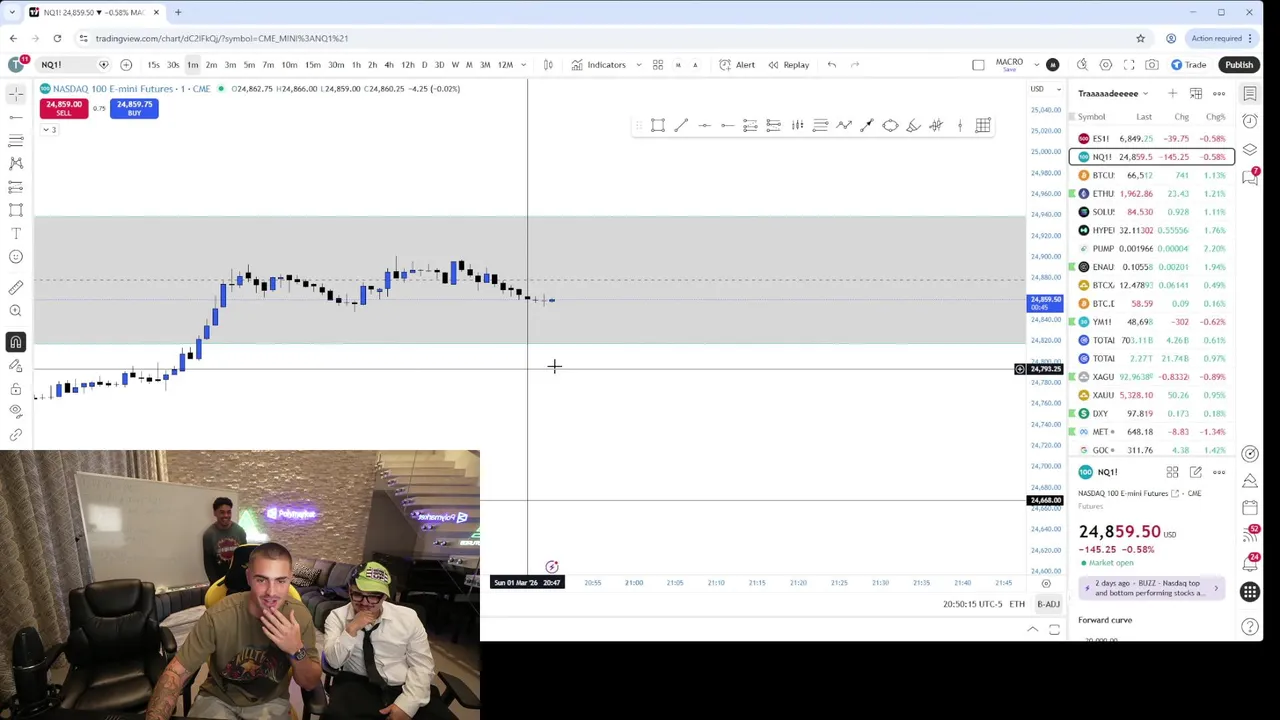Choose the brush tool in favorites toolbar
1280x720 pixels.
[913, 125]
